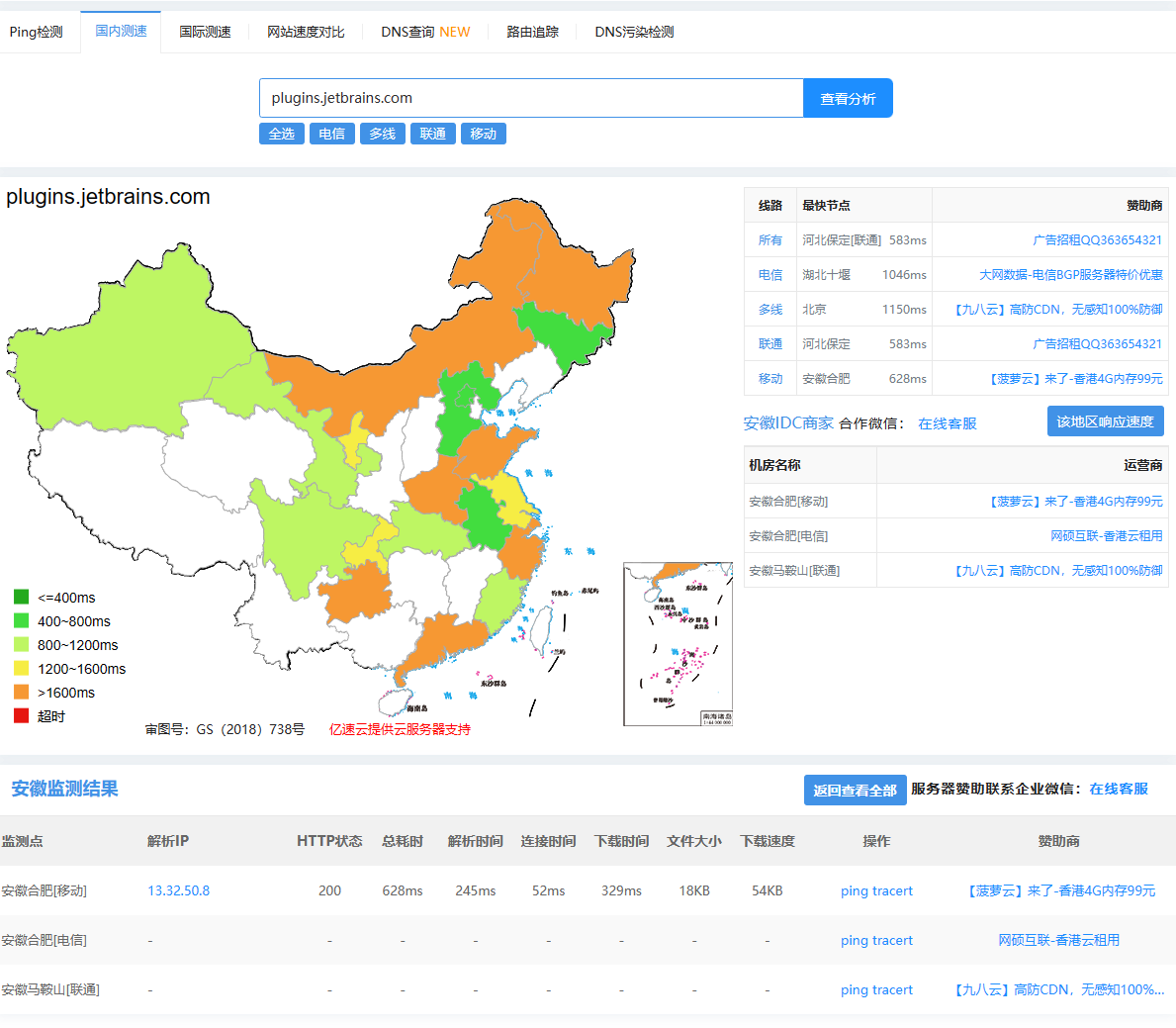Image resolution: width=1176 pixels, height=1028 pixels.
Task: Click the 该地区响应速度 button
Action: pos(1105,421)
